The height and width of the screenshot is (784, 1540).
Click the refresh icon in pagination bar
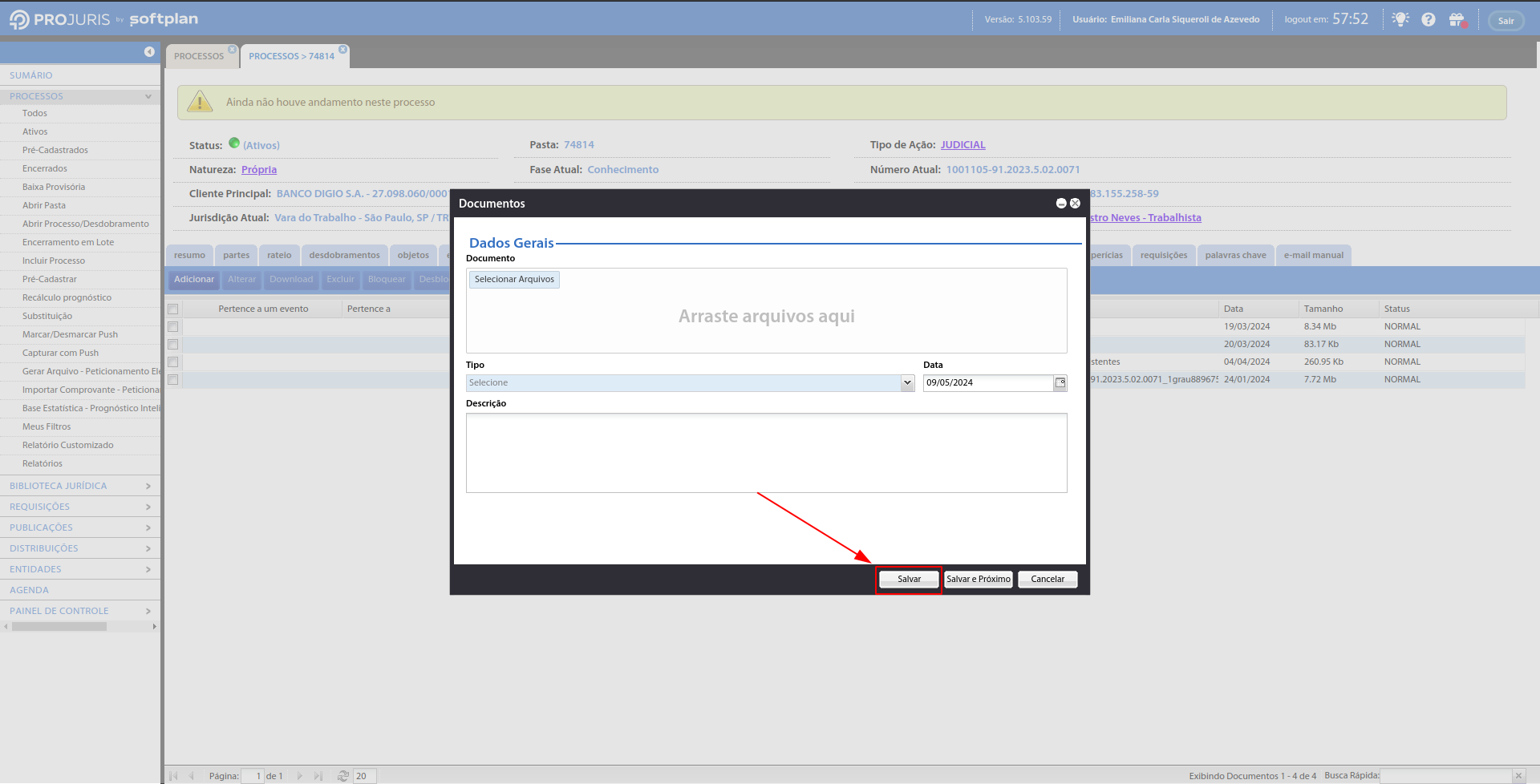coord(343,776)
